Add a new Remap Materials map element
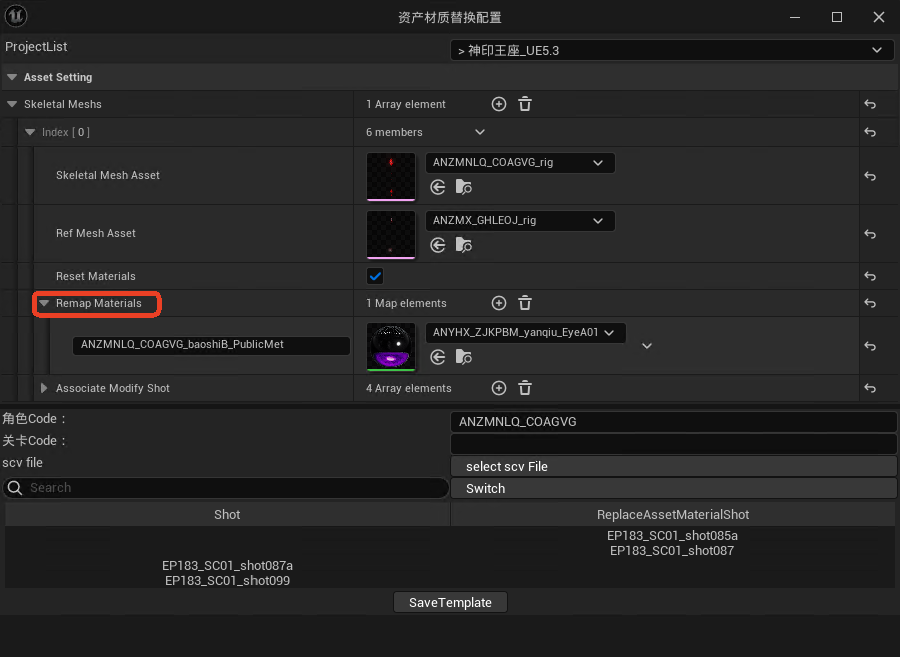 [x=499, y=303]
